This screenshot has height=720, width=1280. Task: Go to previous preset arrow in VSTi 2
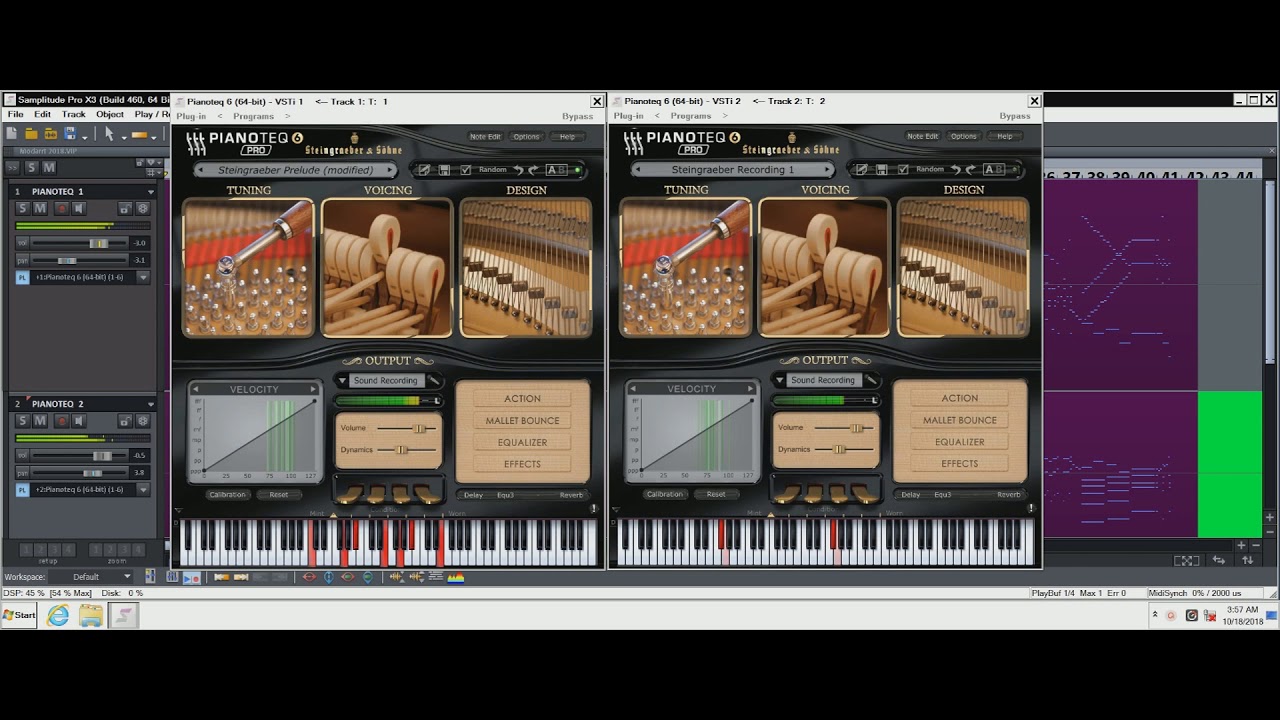[638, 170]
